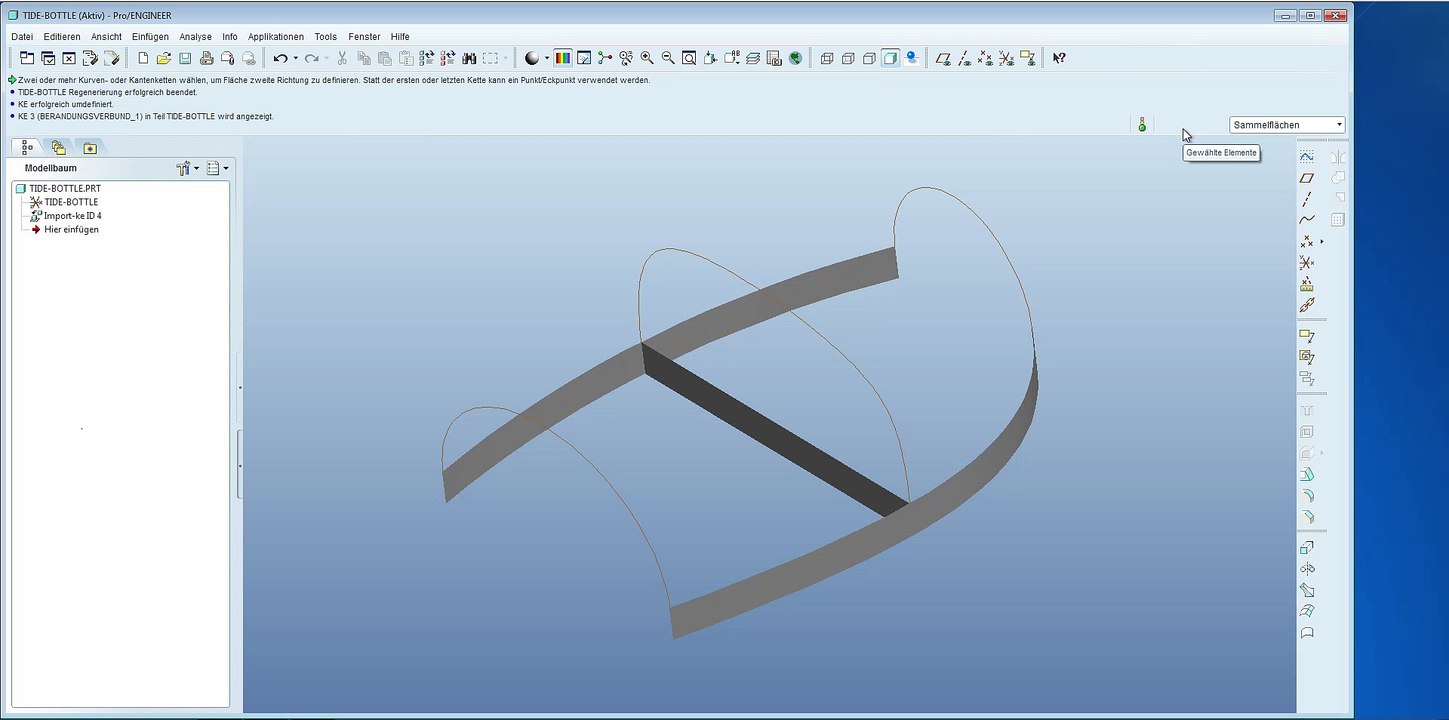Open the Applikationen menu
This screenshot has width=1449, height=720.
[276, 37]
